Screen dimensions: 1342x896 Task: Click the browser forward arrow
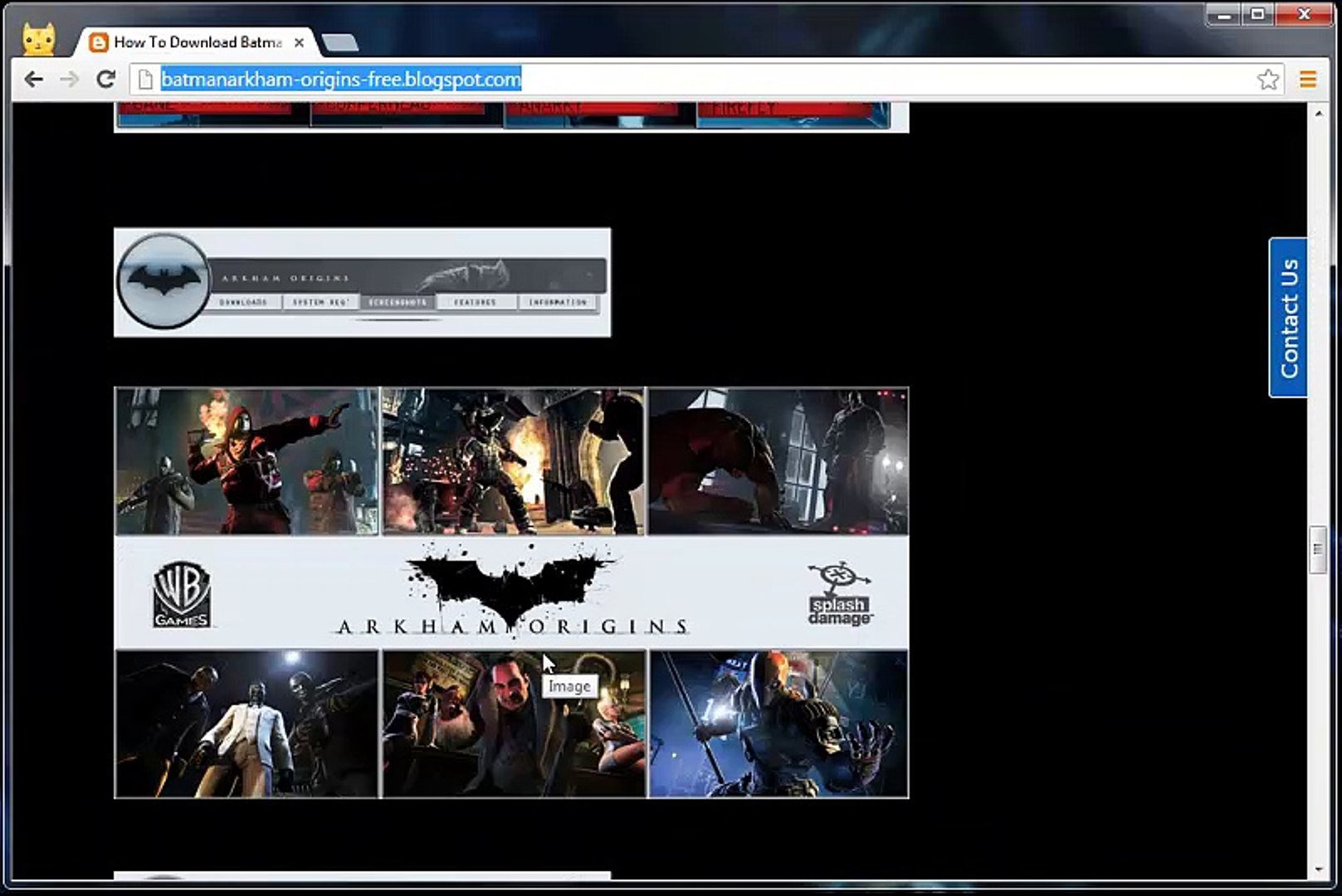70,80
